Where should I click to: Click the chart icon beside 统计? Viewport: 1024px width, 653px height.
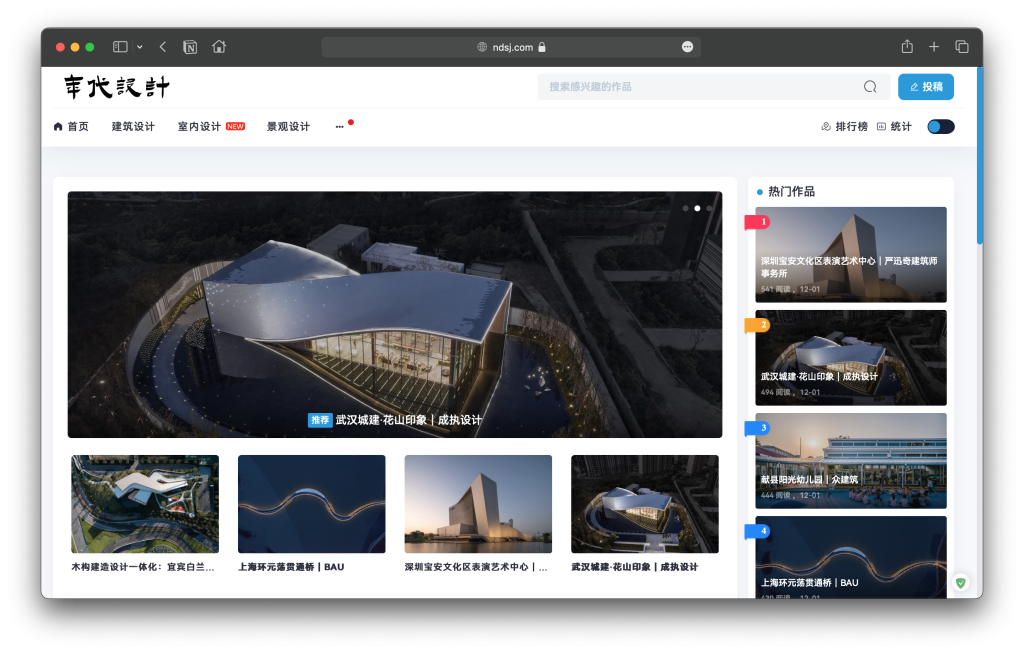(x=882, y=127)
